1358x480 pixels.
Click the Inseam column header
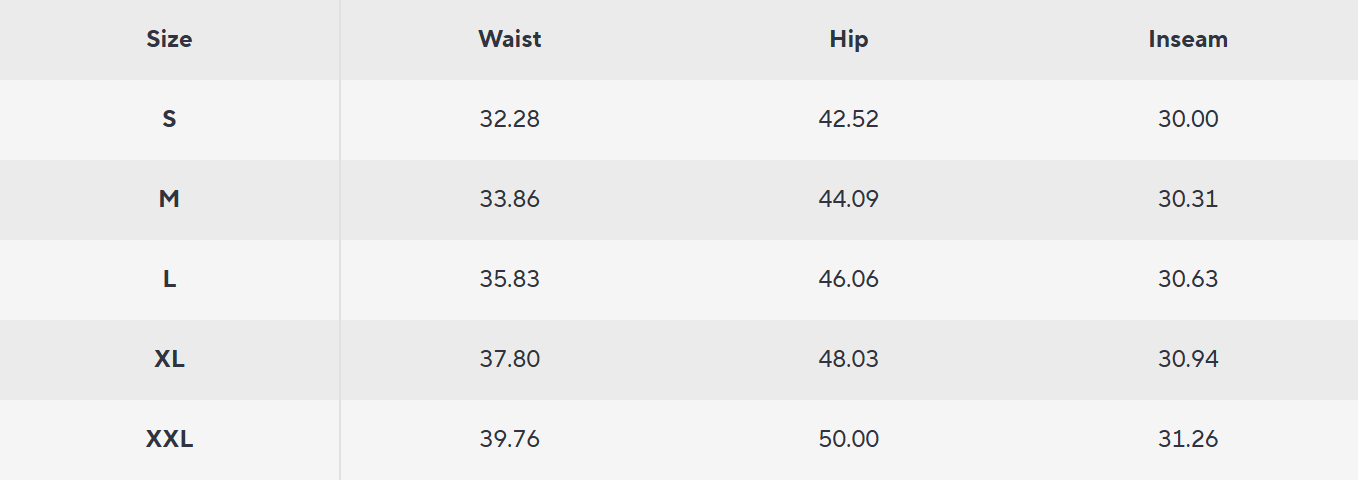pyautogui.click(x=1188, y=39)
